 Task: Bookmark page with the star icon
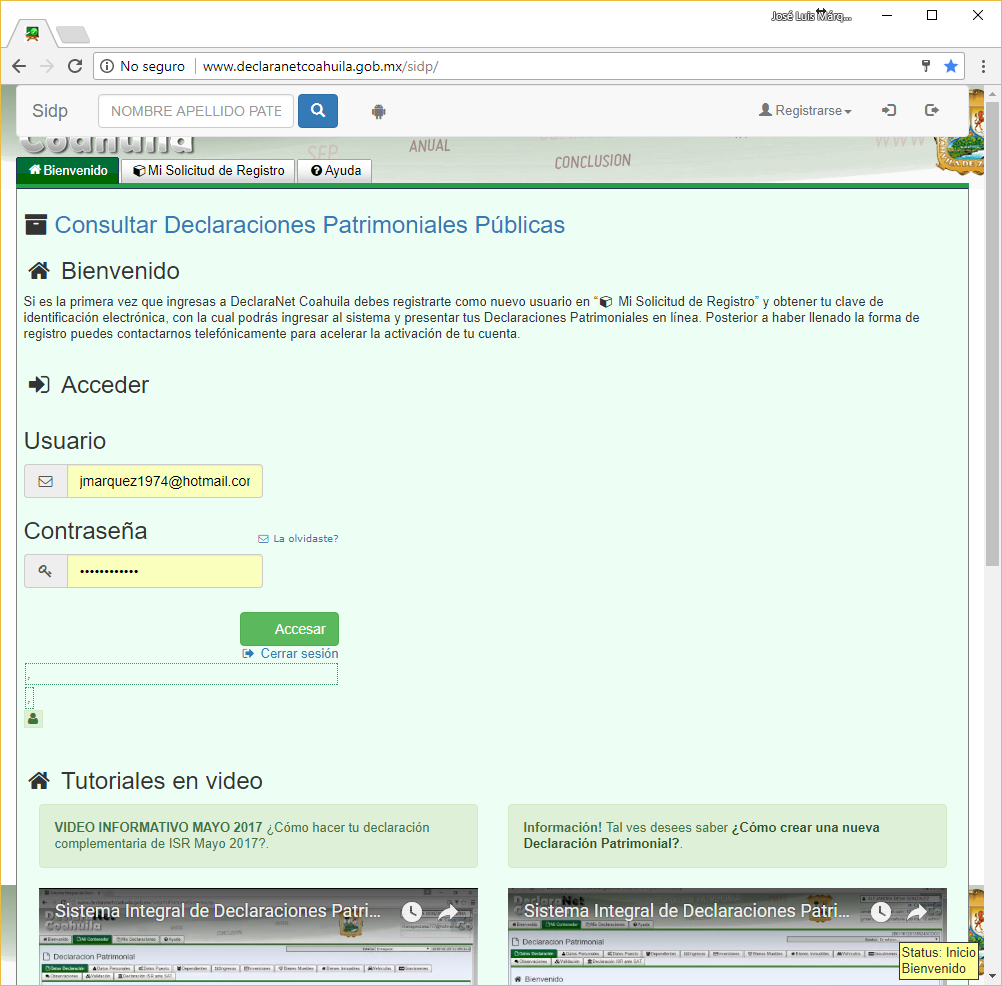(950, 66)
